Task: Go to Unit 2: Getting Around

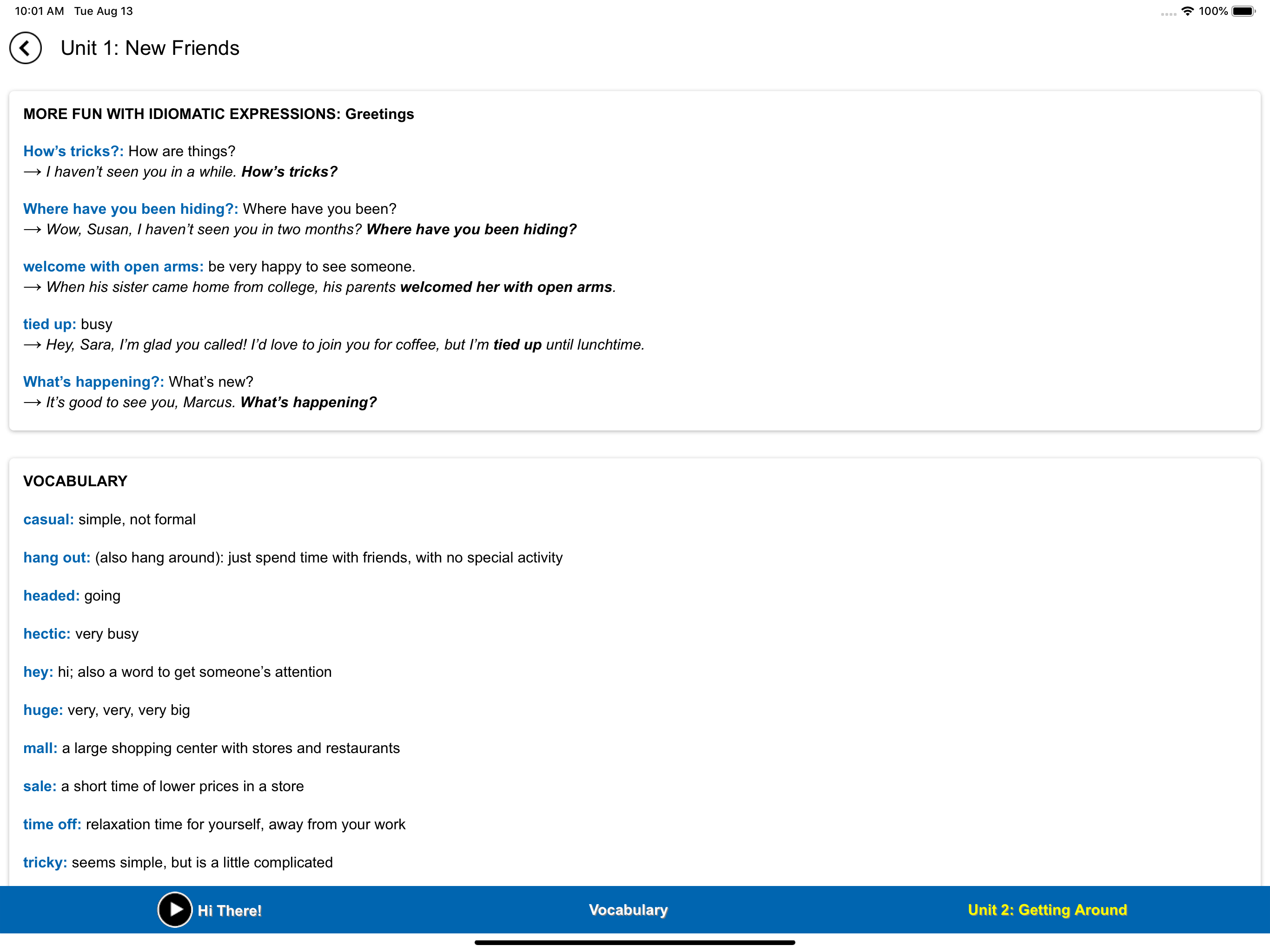Action: point(1047,910)
